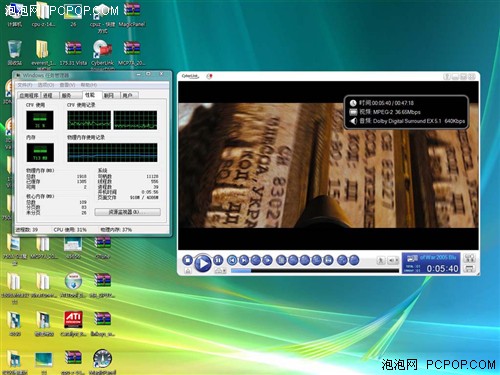The image size is (500, 375).
Task: Stop playback in the CyberLink player
Action: pyautogui.click(x=188, y=260)
